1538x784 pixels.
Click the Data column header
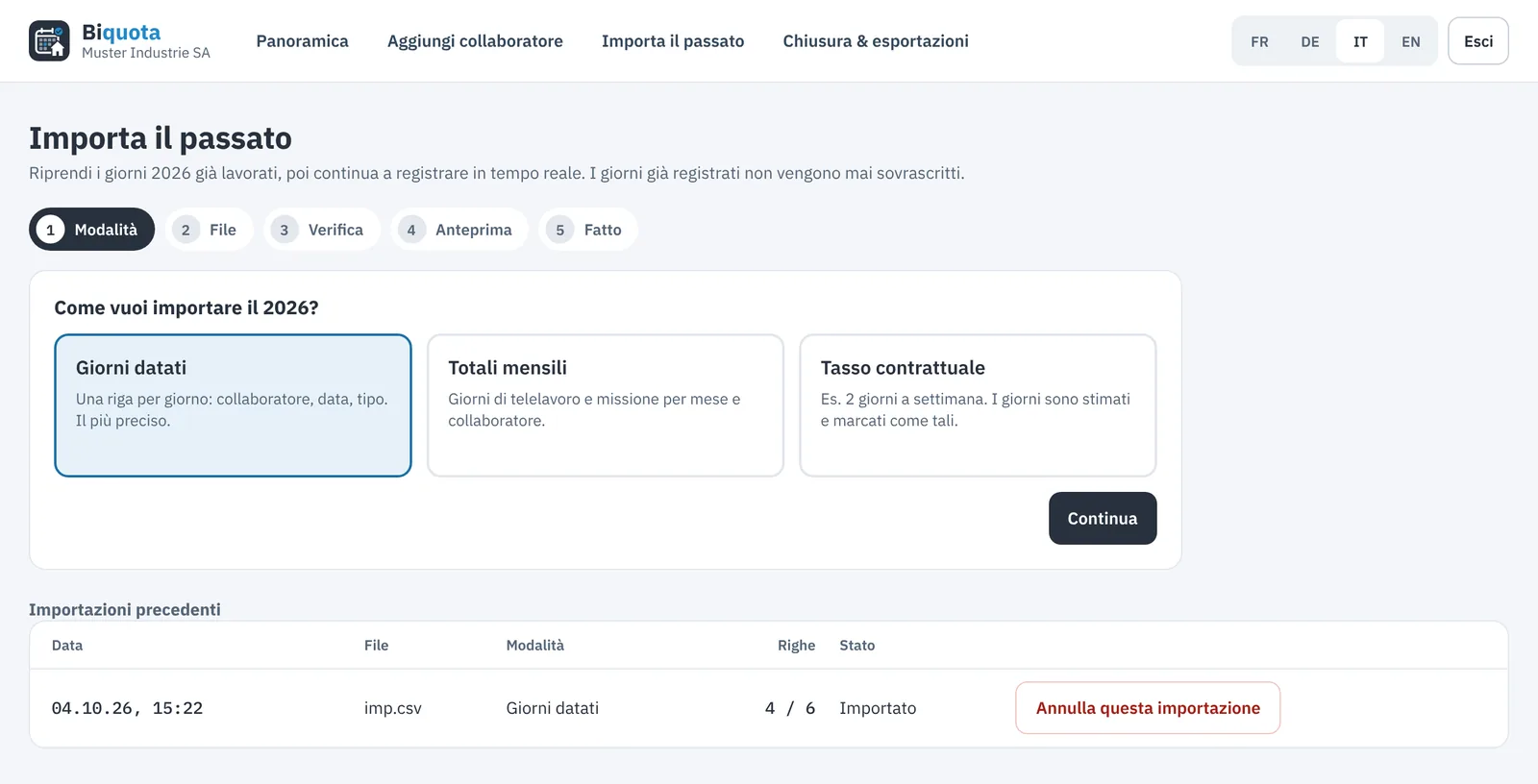67,646
